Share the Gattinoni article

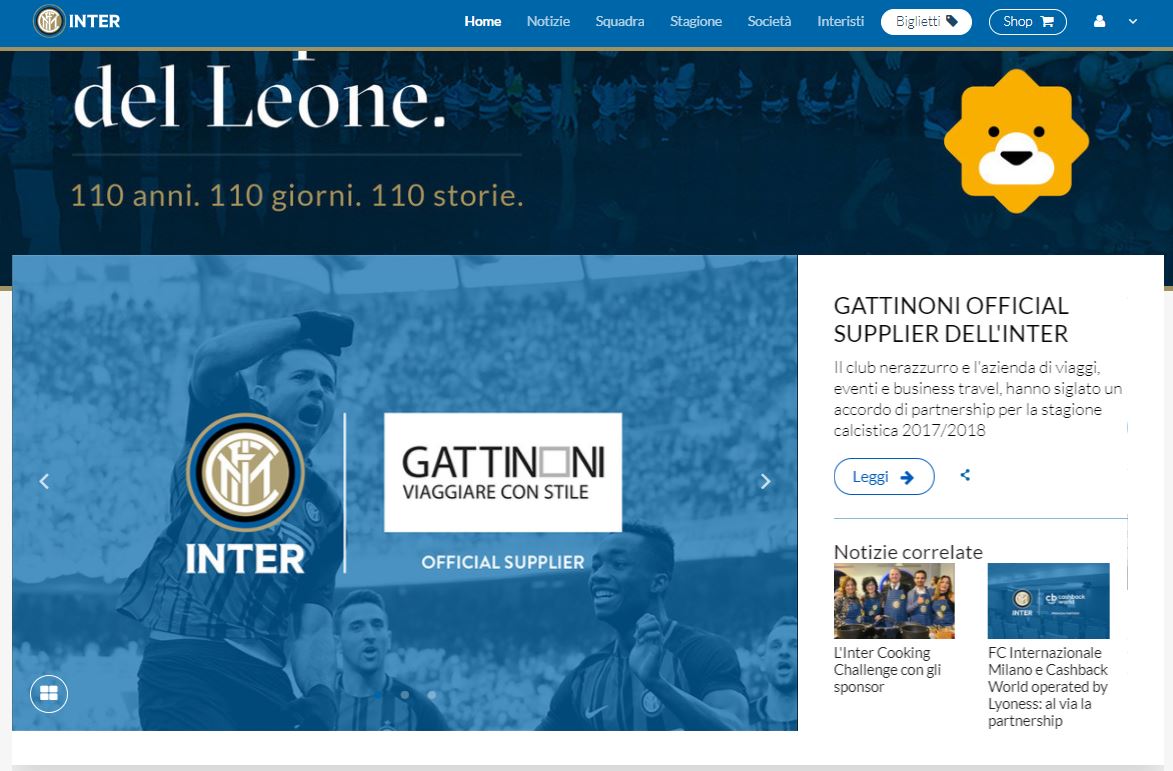coord(965,475)
